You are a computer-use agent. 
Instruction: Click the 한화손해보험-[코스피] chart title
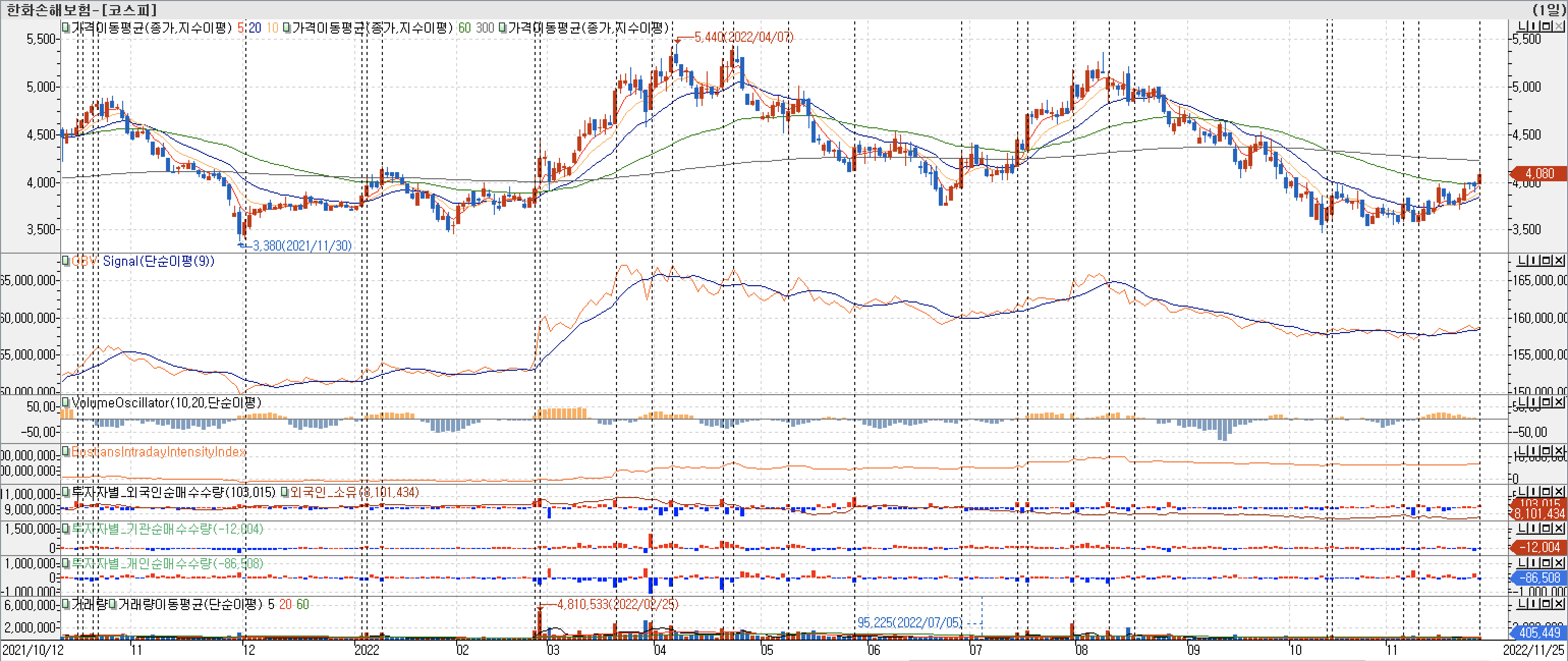click(x=81, y=10)
